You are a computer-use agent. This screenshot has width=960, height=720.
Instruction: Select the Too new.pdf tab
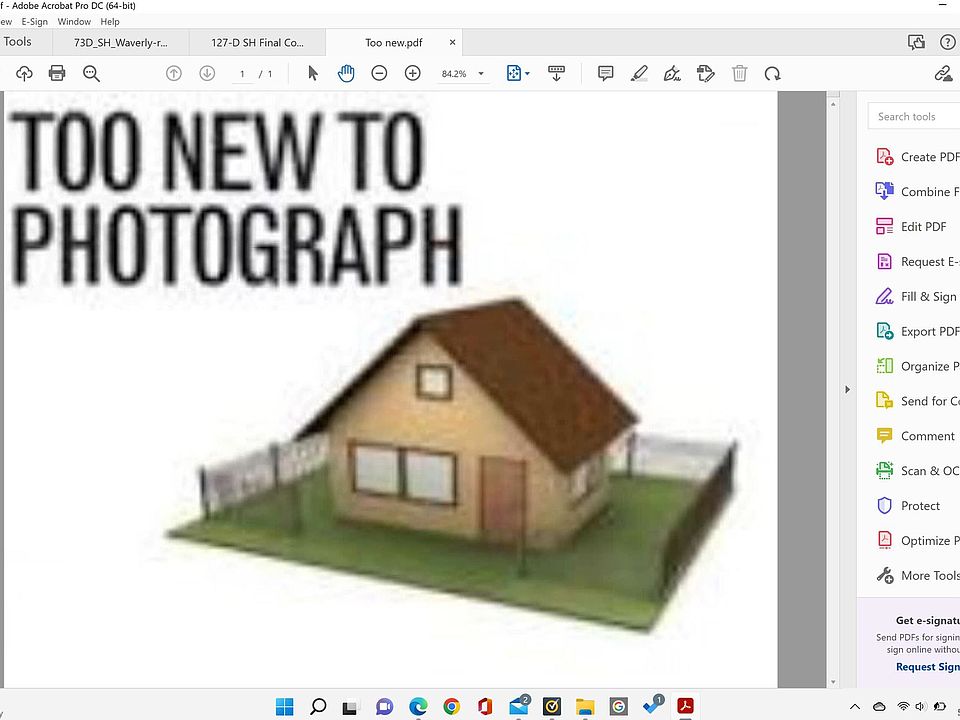[394, 42]
